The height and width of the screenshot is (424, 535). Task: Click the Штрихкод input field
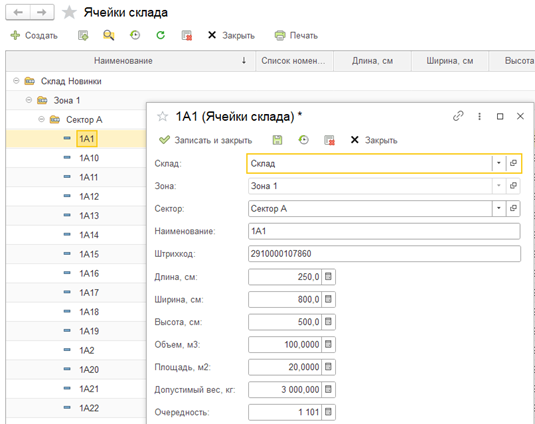(384, 253)
